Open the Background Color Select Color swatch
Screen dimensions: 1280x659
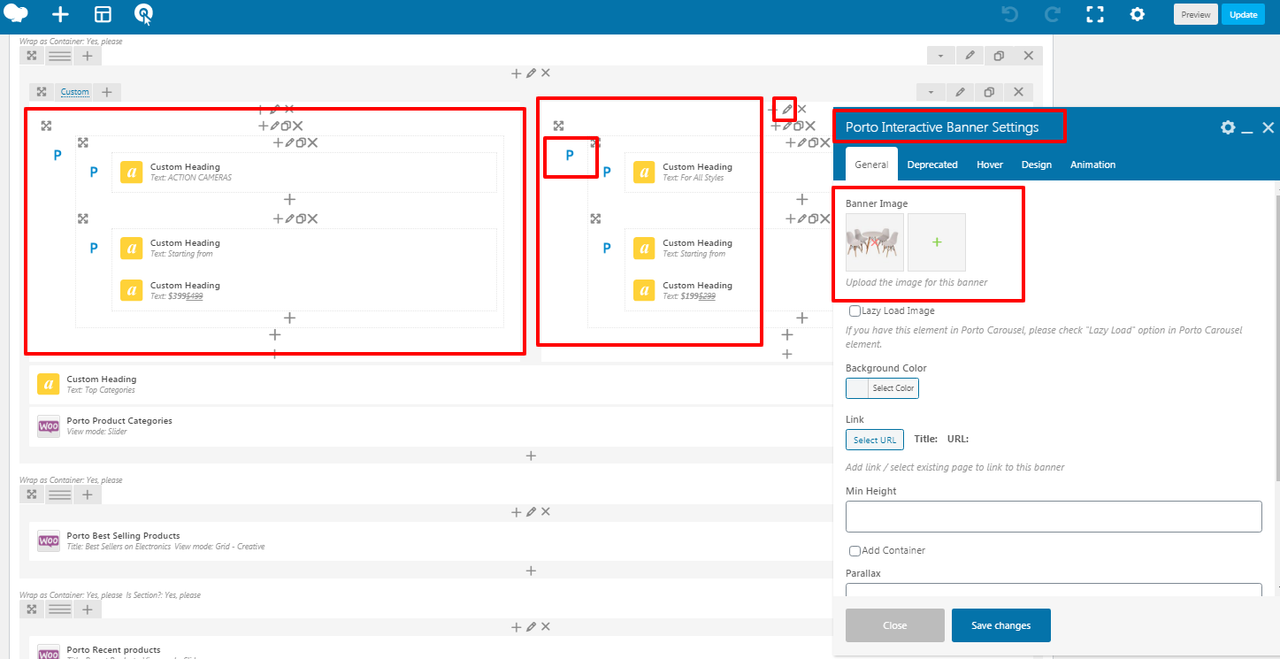click(882, 388)
